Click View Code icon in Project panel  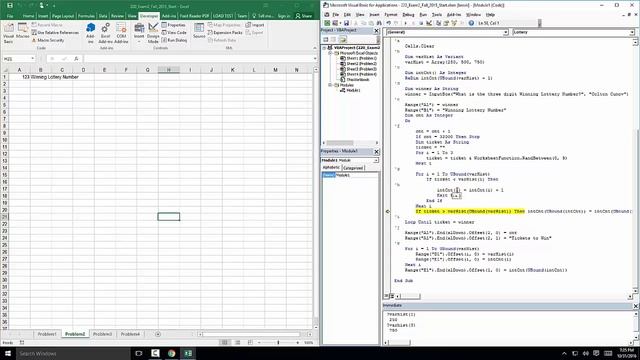326,40
